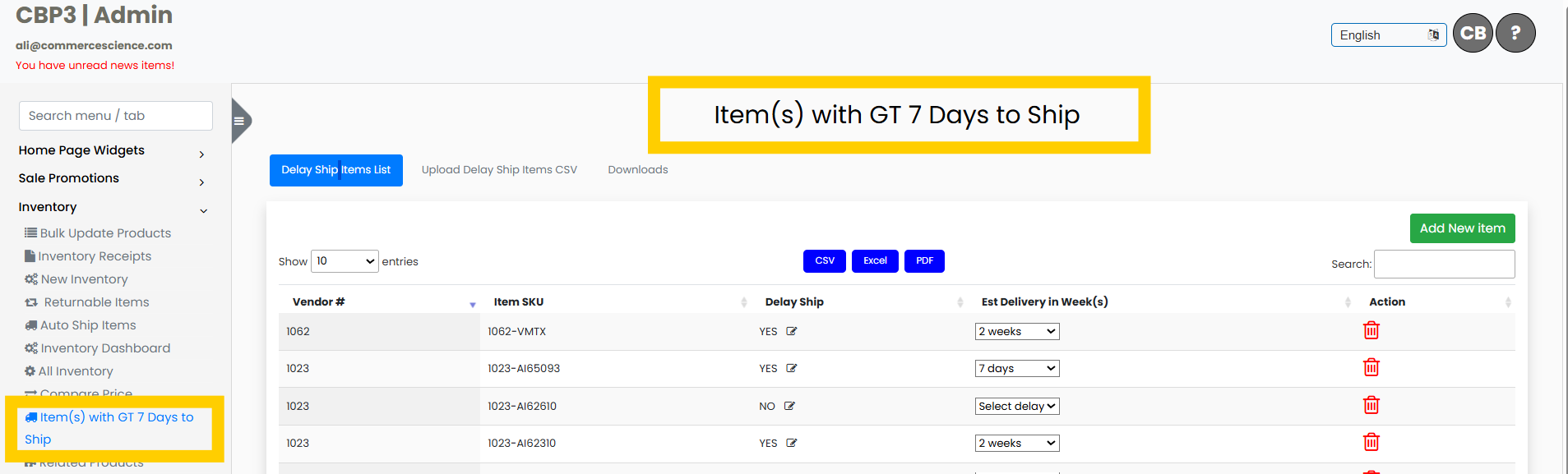Image resolution: width=1568 pixels, height=474 pixels.
Task: Delete the 1062-VMTX row with trash icon
Action: tap(1371, 331)
